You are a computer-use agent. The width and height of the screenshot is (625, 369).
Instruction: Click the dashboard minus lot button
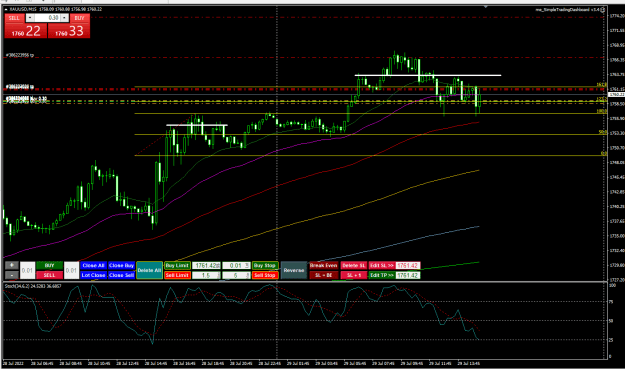(x=12, y=275)
